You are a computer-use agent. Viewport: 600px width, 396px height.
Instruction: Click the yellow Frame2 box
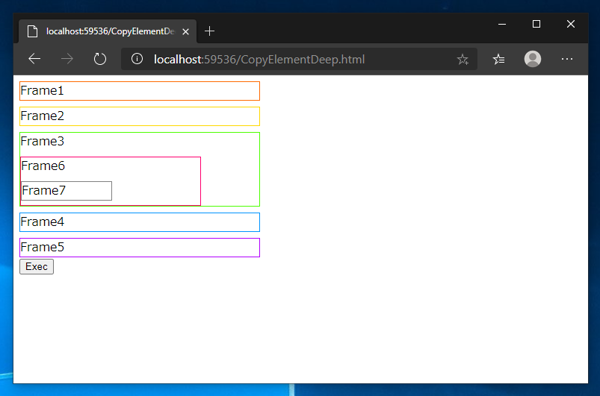[x=140, y=116]
